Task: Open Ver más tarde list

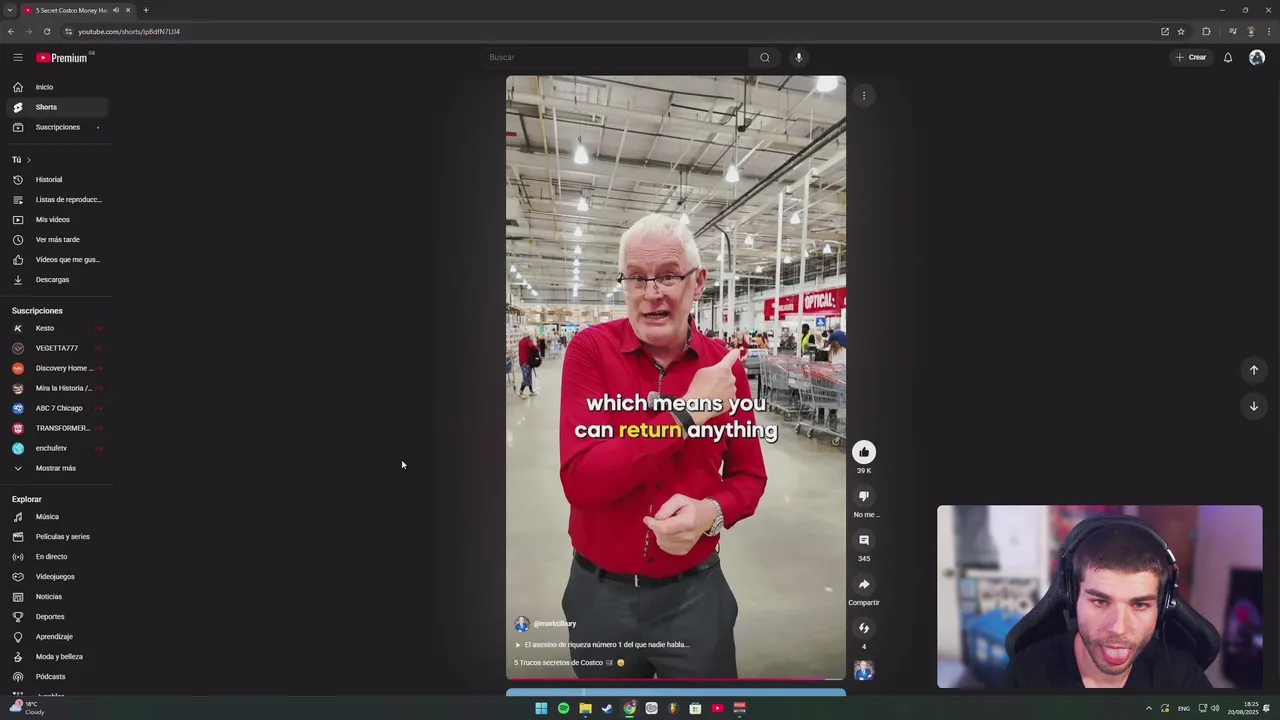Action: click(56, 240)
